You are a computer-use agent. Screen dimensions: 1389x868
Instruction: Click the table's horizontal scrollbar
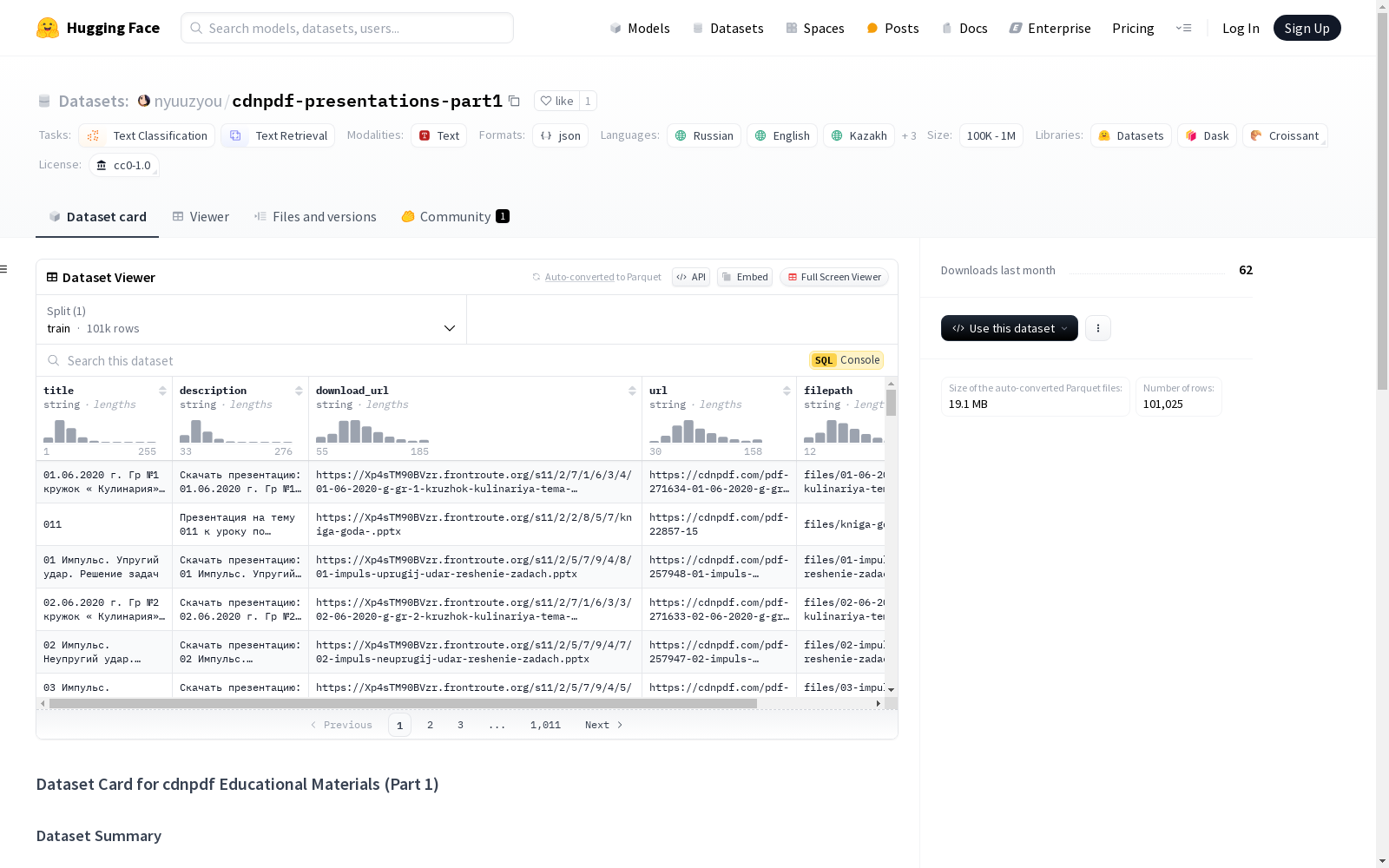point(403,703)
